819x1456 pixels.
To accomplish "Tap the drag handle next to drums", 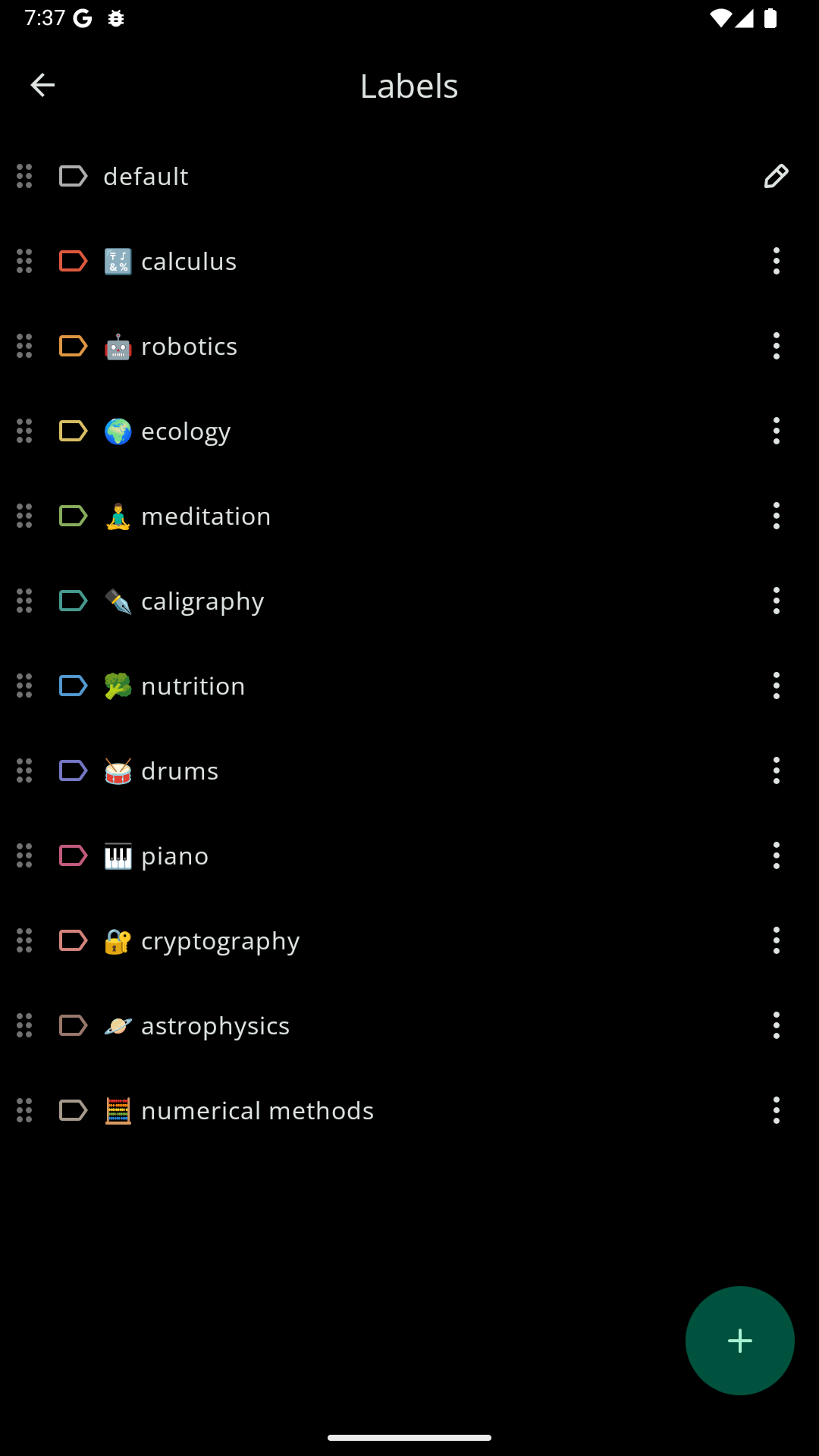I will pyautogui.click(x=24, y=770).
